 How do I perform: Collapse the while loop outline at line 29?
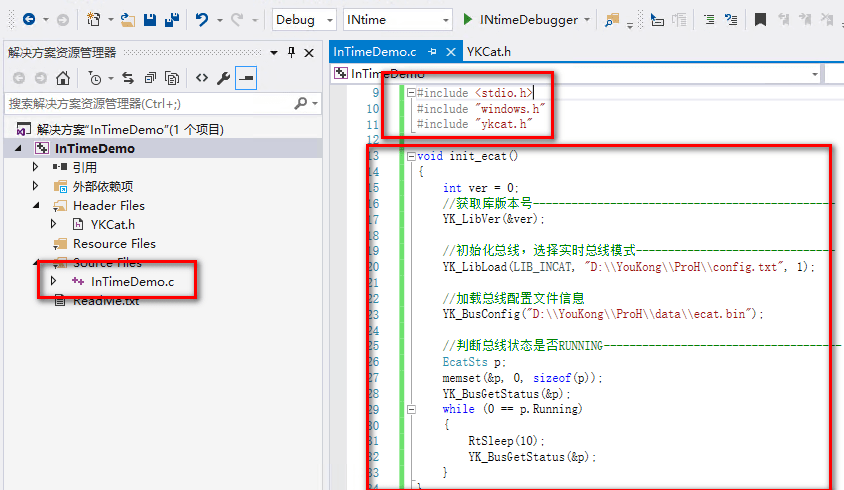click(411, 409)
